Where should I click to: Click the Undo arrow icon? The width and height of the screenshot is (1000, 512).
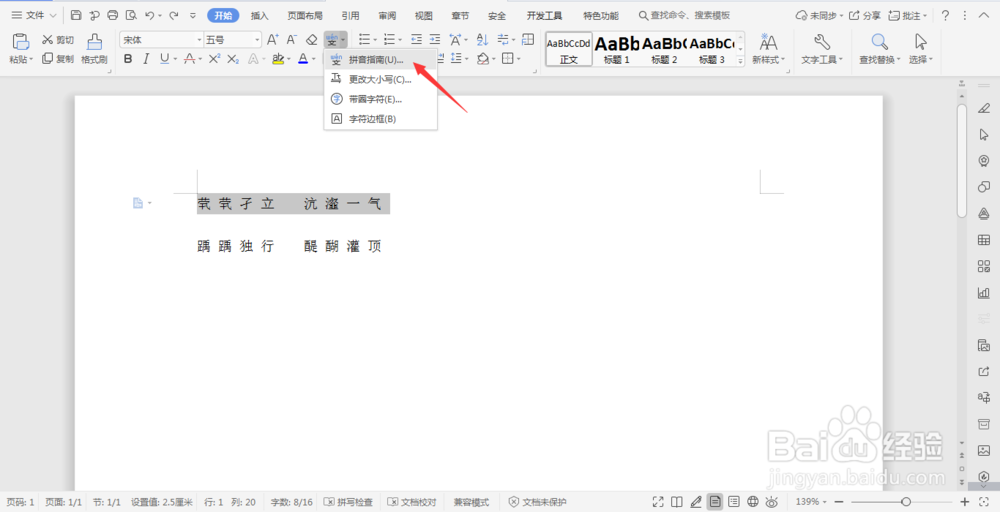(150, 15)
